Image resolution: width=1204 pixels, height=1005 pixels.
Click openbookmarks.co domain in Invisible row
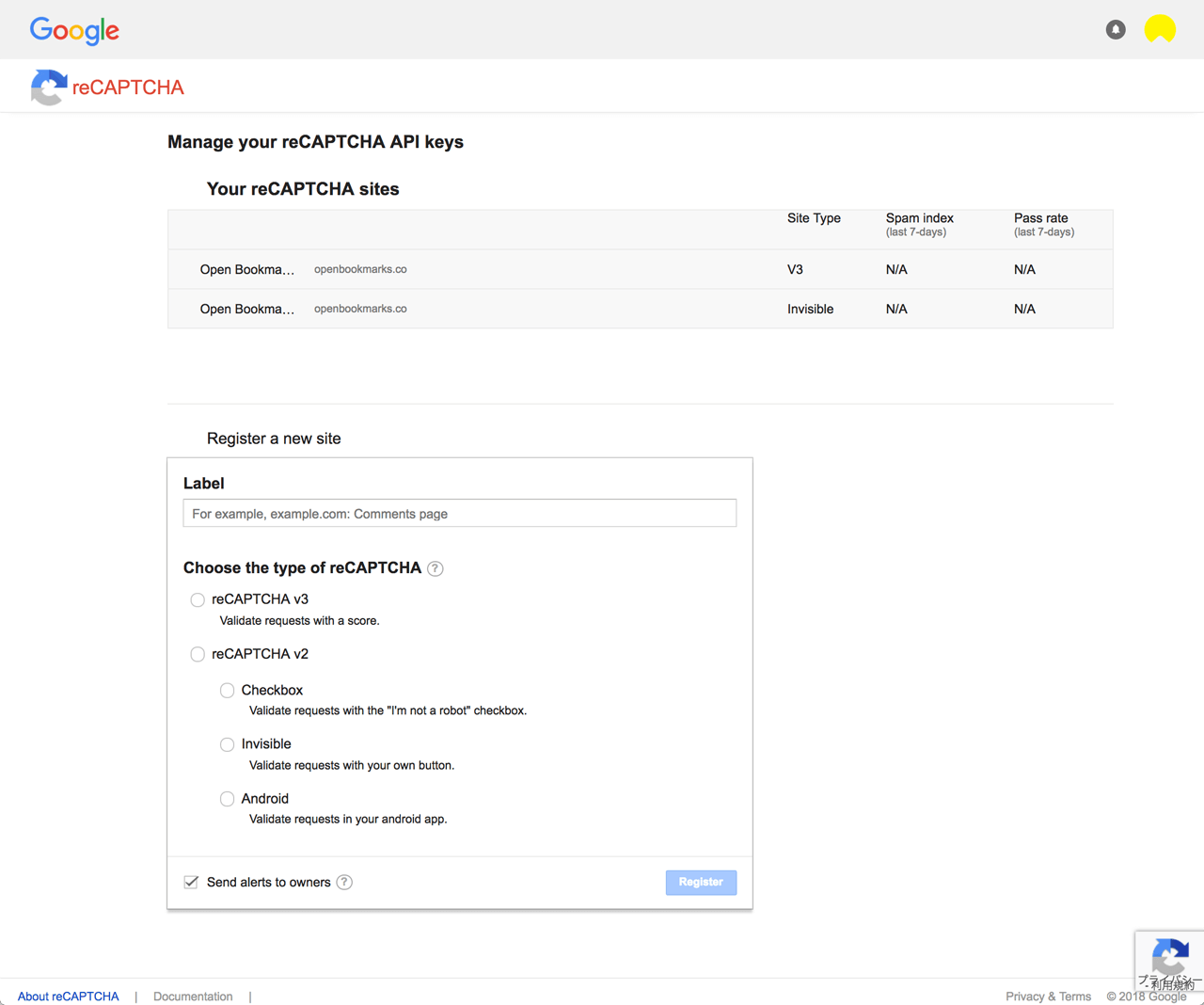360,309
